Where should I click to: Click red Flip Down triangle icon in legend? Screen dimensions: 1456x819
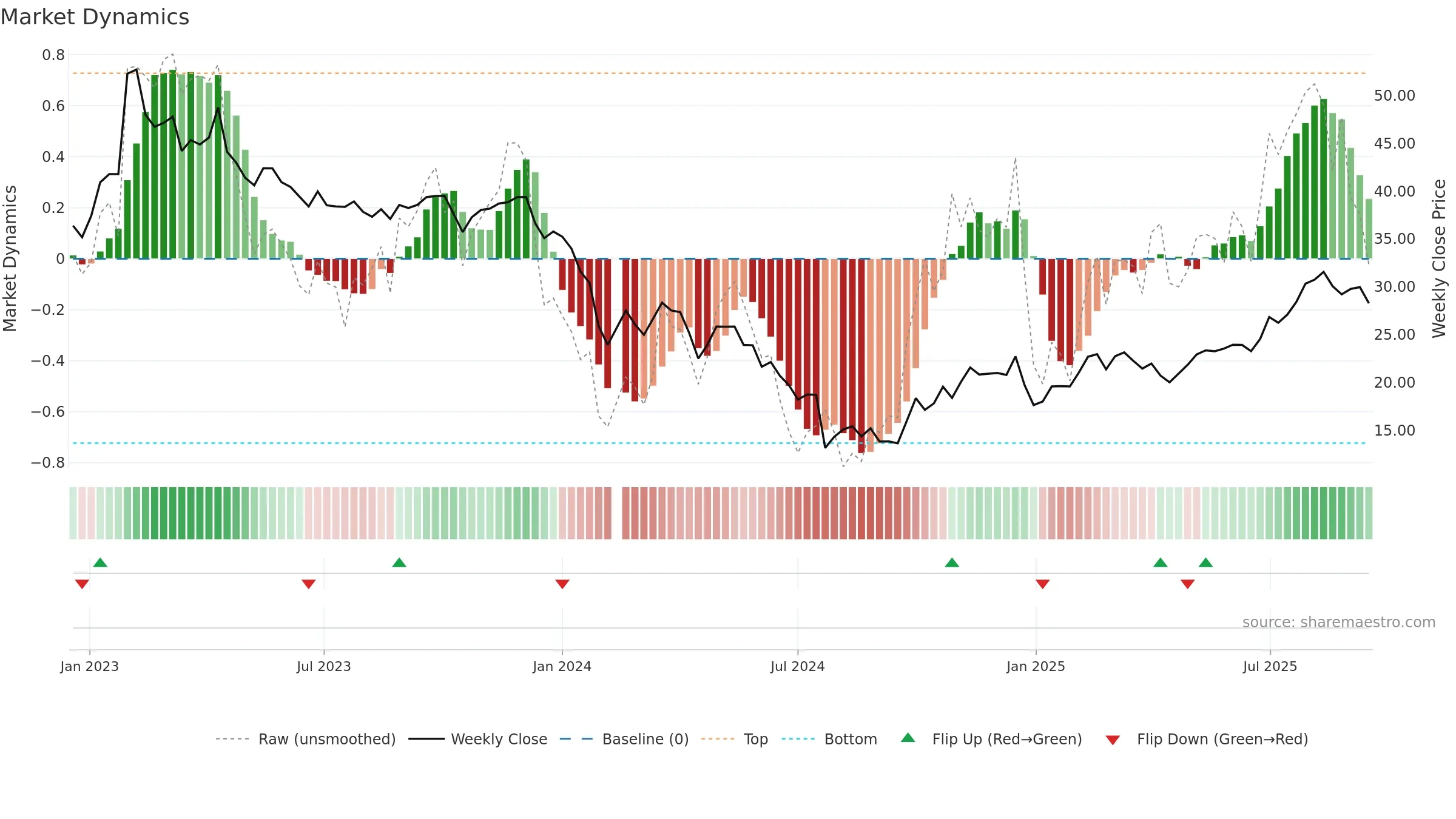pos(1113,740)
